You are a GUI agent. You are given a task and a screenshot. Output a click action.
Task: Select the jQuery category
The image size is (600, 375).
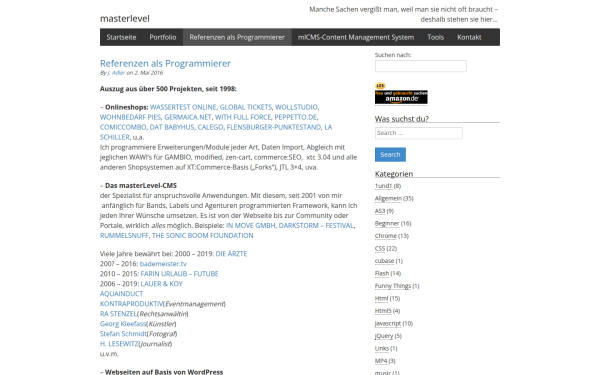point(384,336)
